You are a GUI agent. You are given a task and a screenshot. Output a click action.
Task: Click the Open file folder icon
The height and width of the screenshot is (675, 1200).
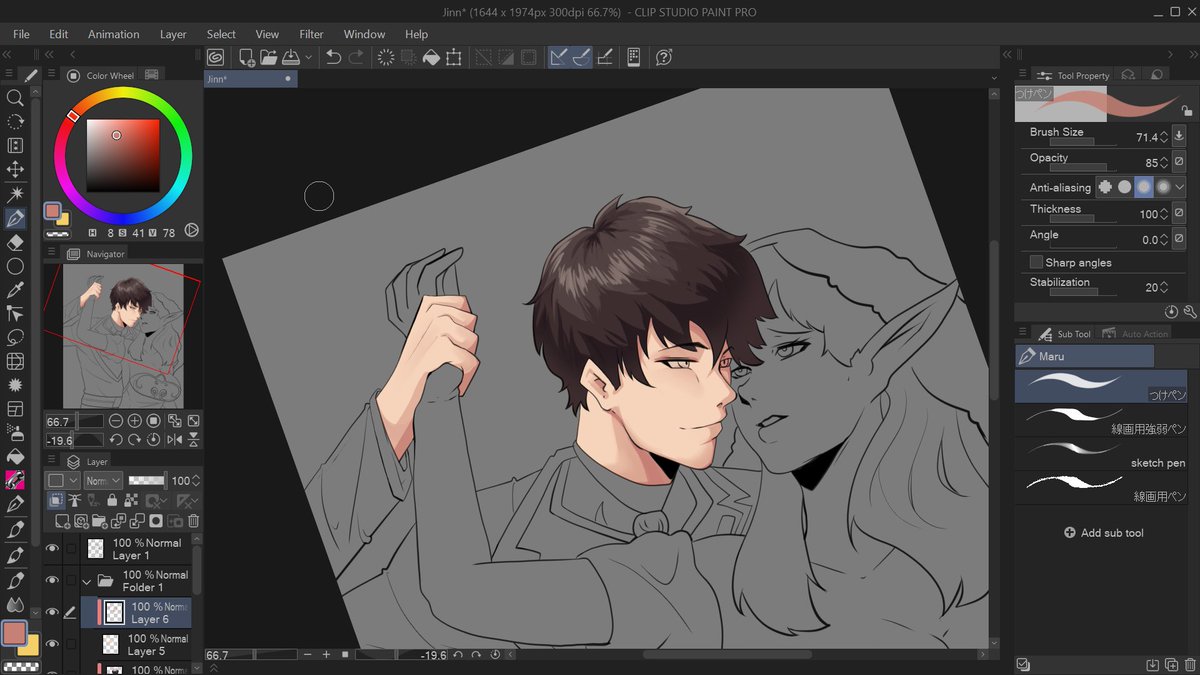[x=269, y=57]
